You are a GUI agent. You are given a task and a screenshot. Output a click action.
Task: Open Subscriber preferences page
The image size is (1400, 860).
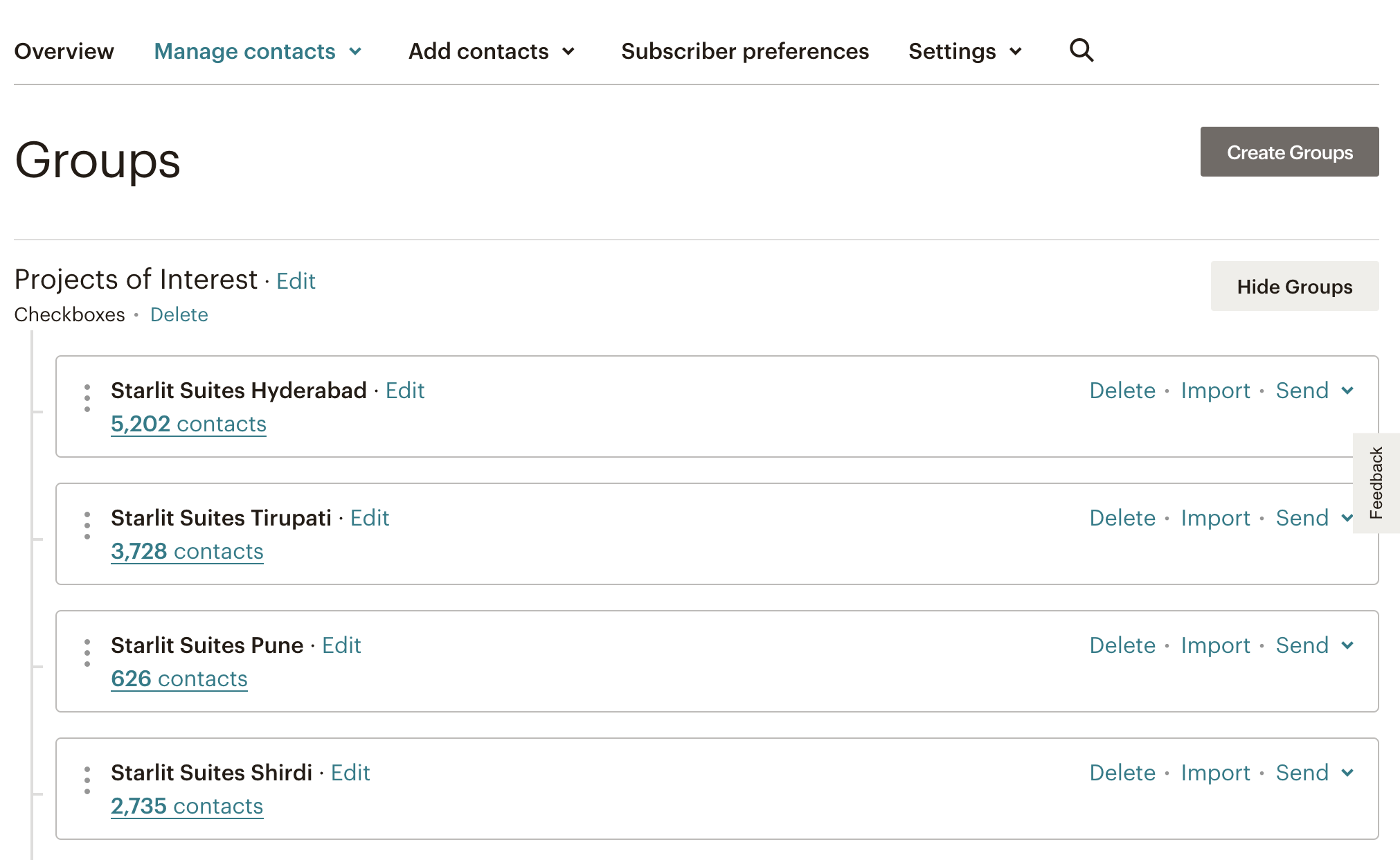[x=745, y=51]
